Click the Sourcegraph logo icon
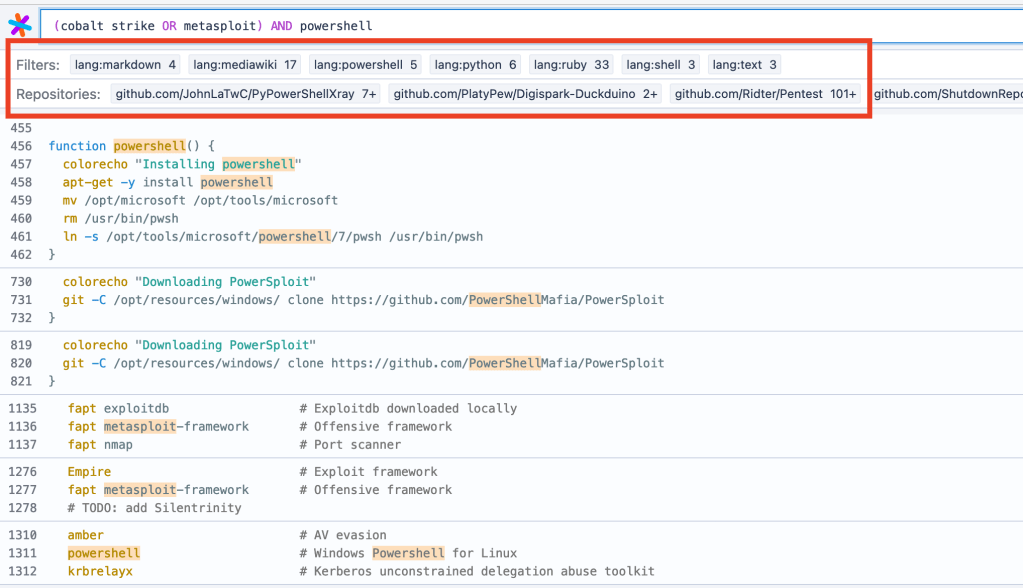 [x=19, y=25]
